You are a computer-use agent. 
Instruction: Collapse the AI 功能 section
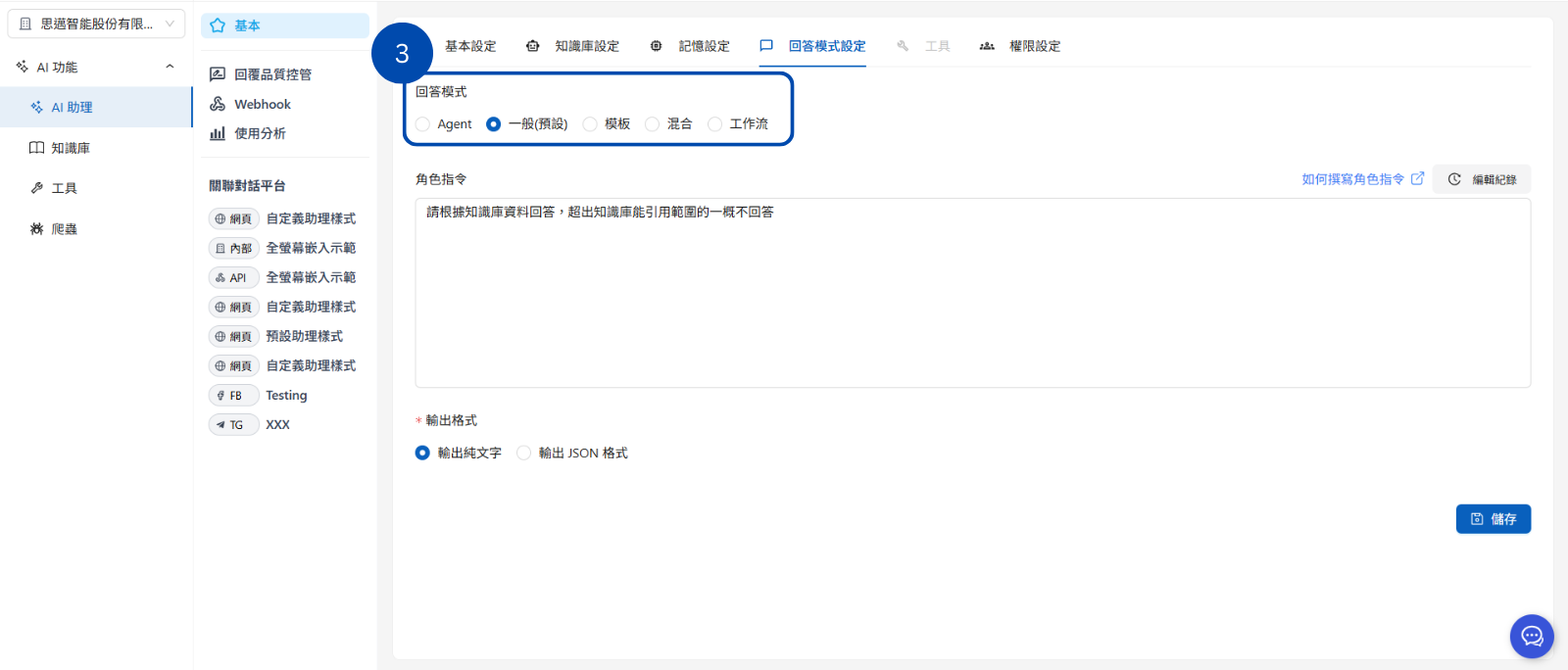pyautogui.click(x=170, y=67)
